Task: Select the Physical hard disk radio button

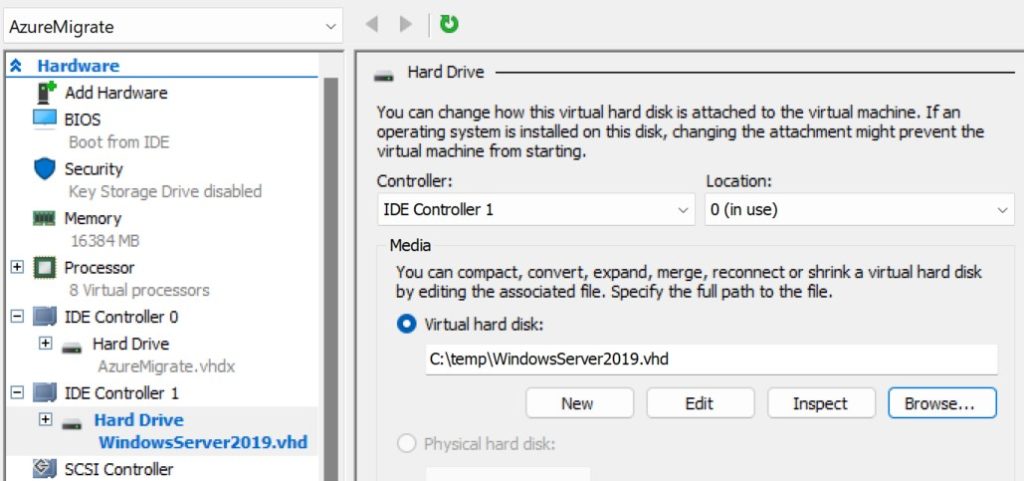Action: tap(407, 443)
